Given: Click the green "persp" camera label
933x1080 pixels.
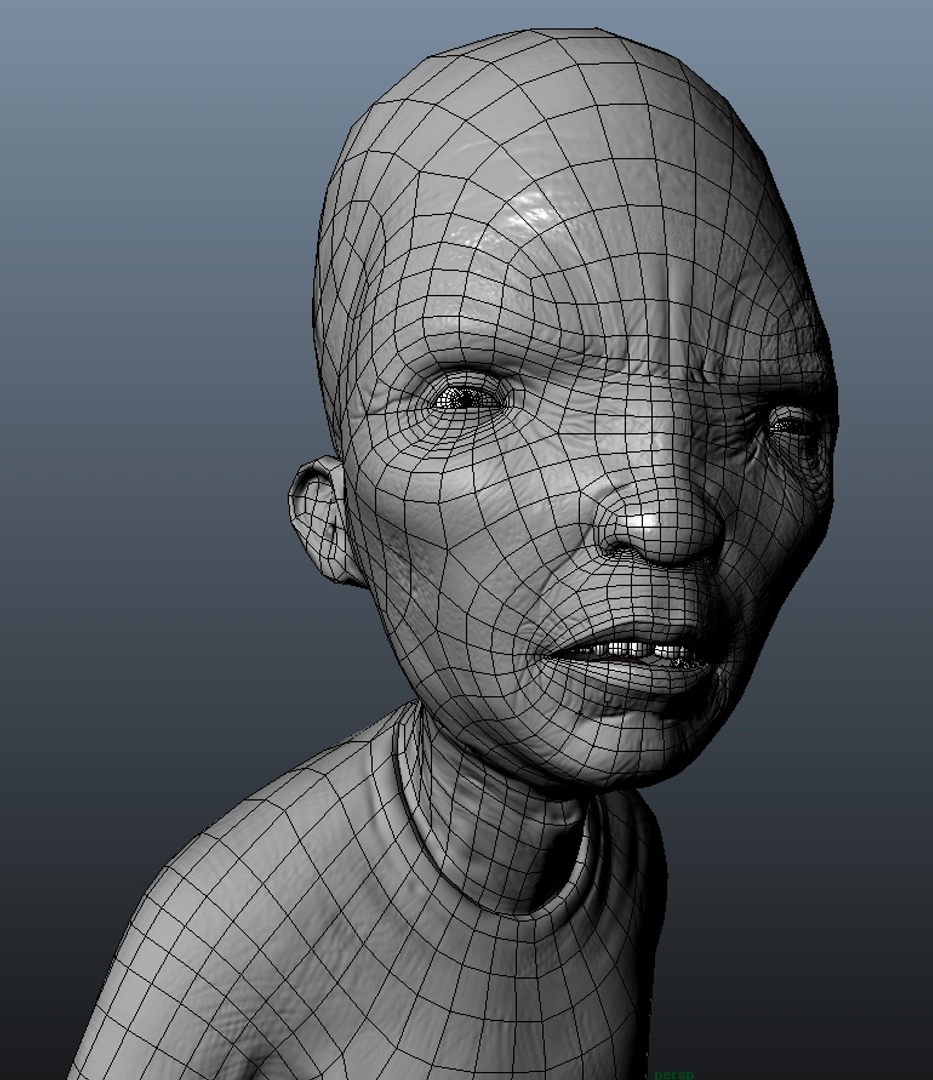Looking at the screenshot, I should (674, 1074).
